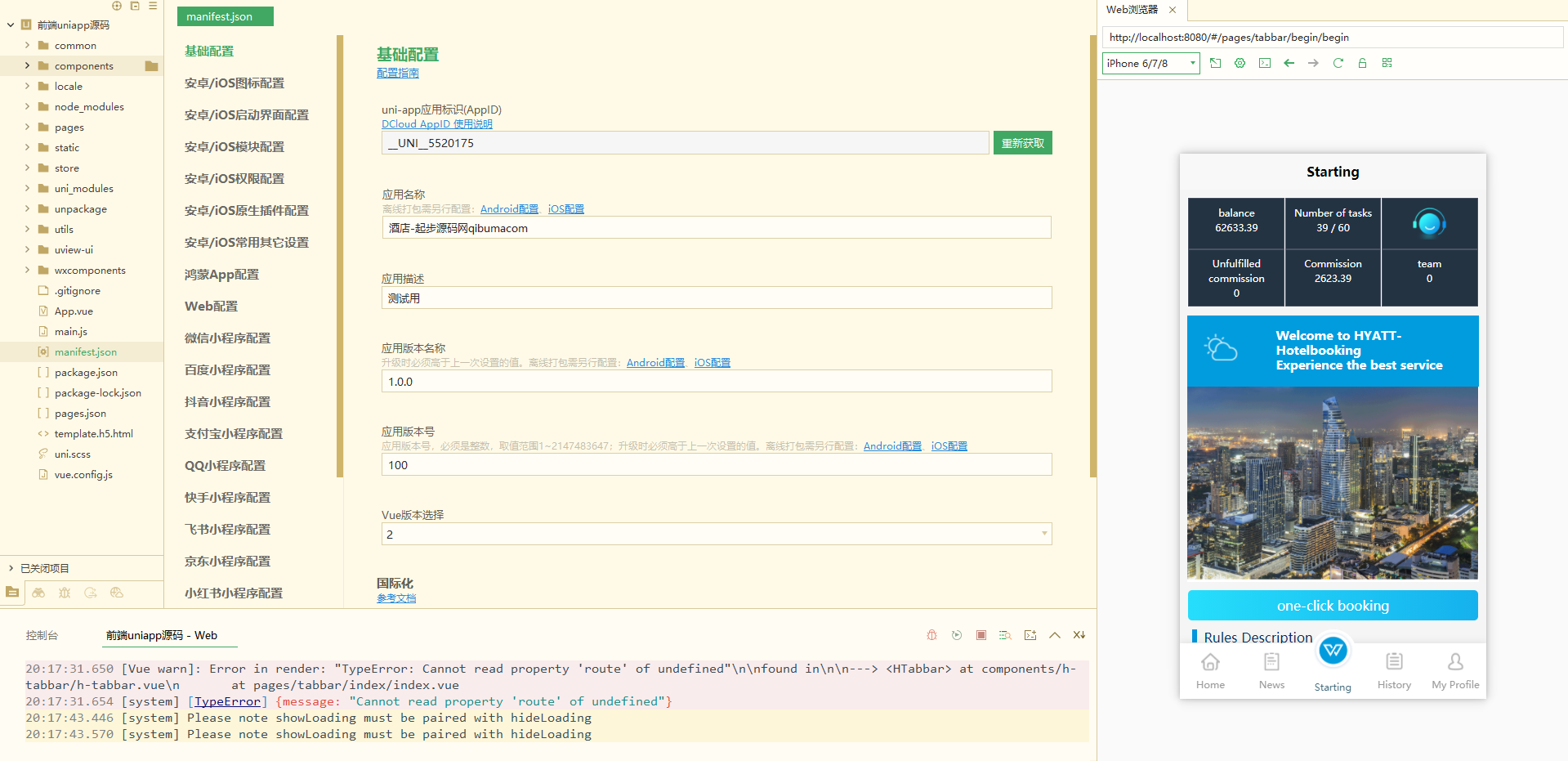The height and width of the screenshot is (761, 1568).
Task: Click the collapse-all icon above project tree
Action: point(135,6)
